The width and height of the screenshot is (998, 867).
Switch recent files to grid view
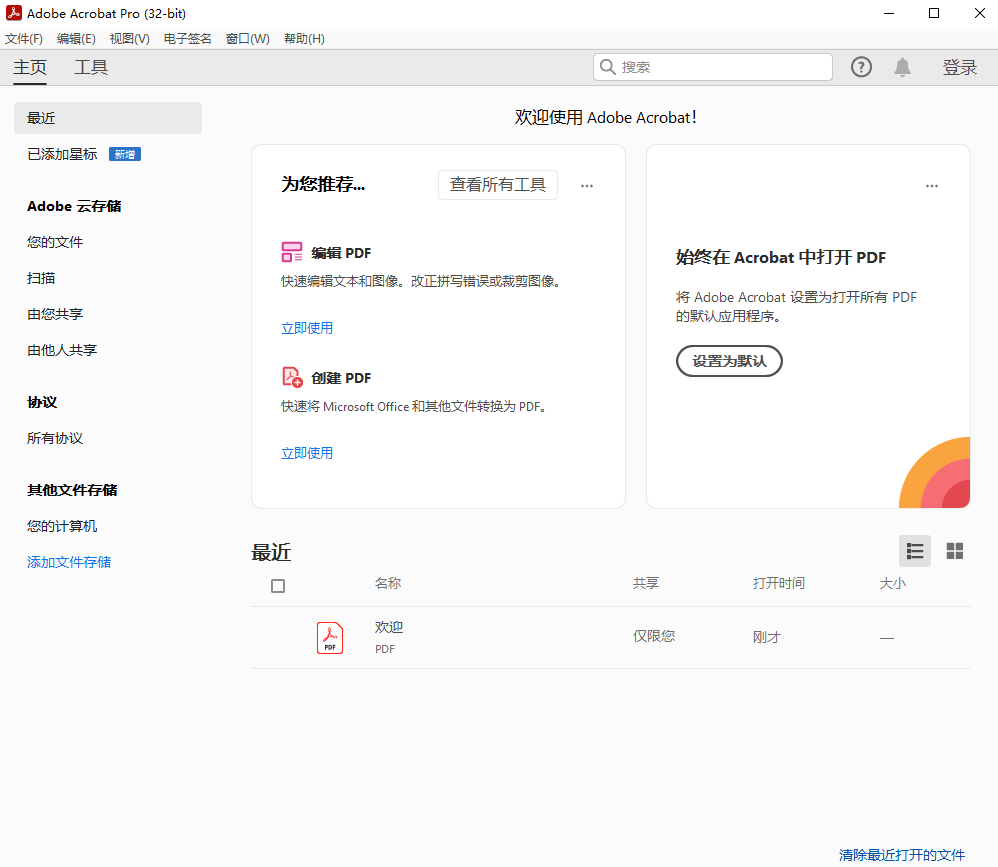(955, 551)
